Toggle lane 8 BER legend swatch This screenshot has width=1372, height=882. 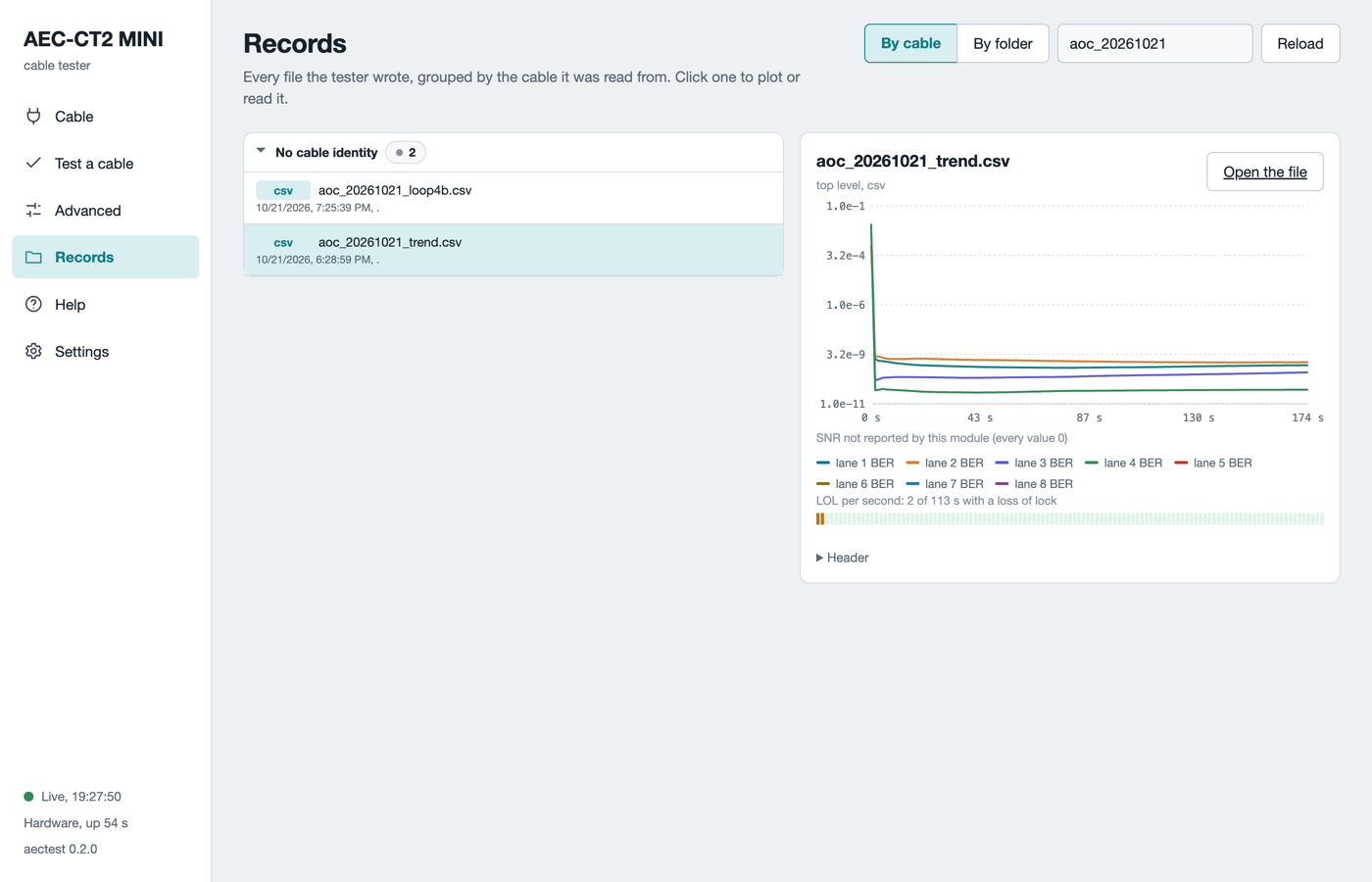pos(1002,483)
